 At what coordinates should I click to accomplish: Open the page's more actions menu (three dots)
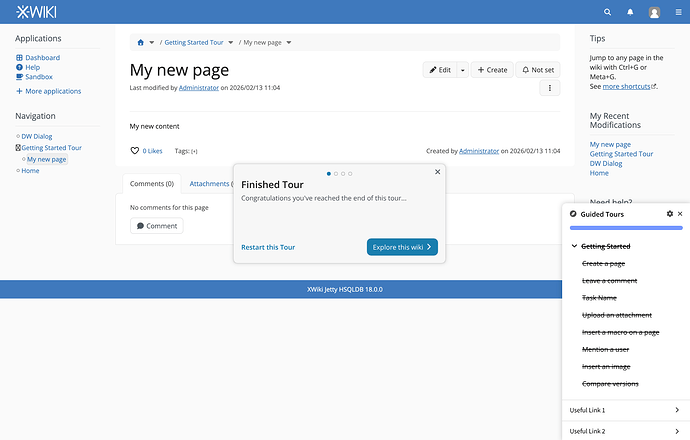coord(550,88)
